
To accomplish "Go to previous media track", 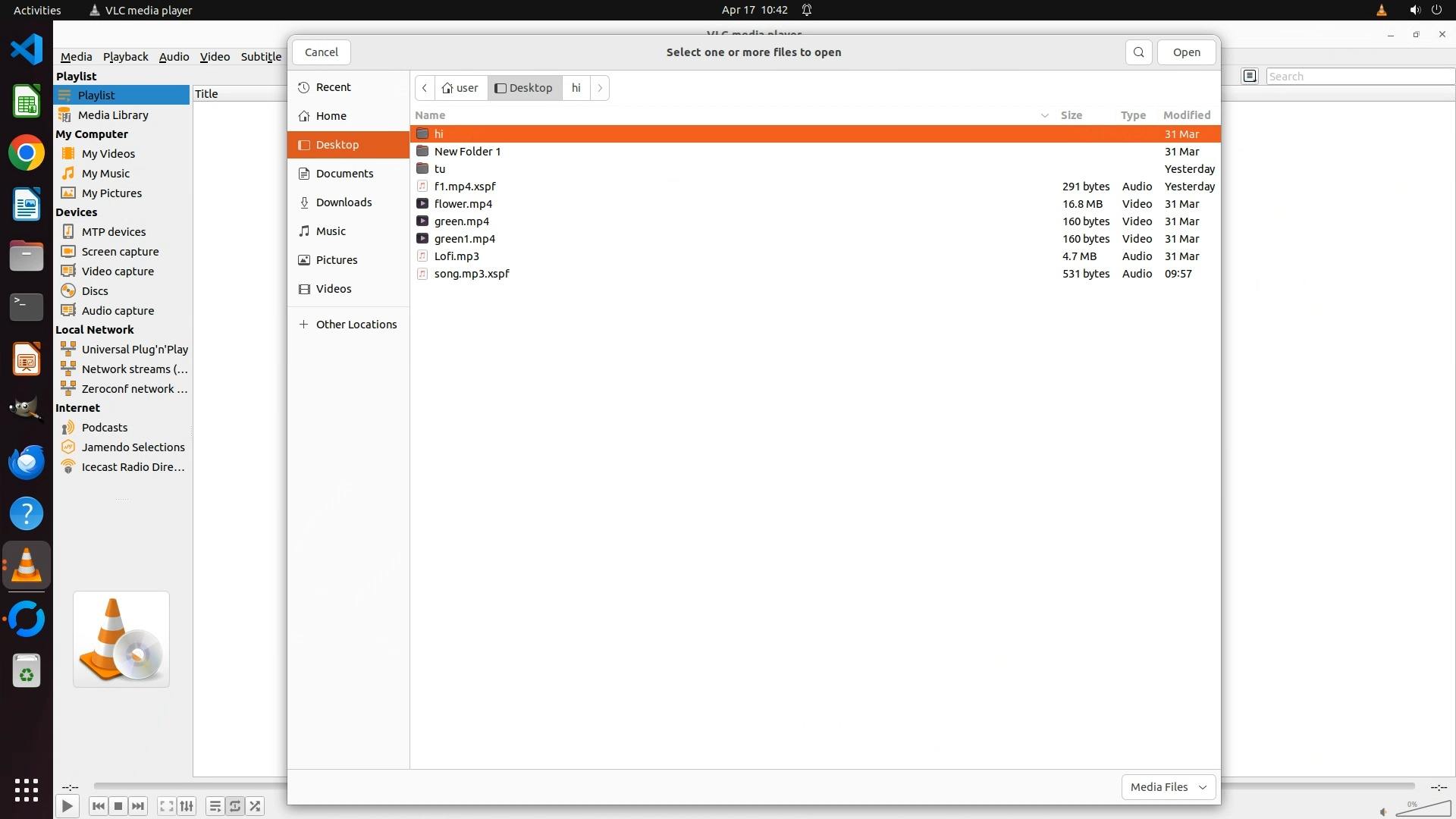I will (98, 806).
